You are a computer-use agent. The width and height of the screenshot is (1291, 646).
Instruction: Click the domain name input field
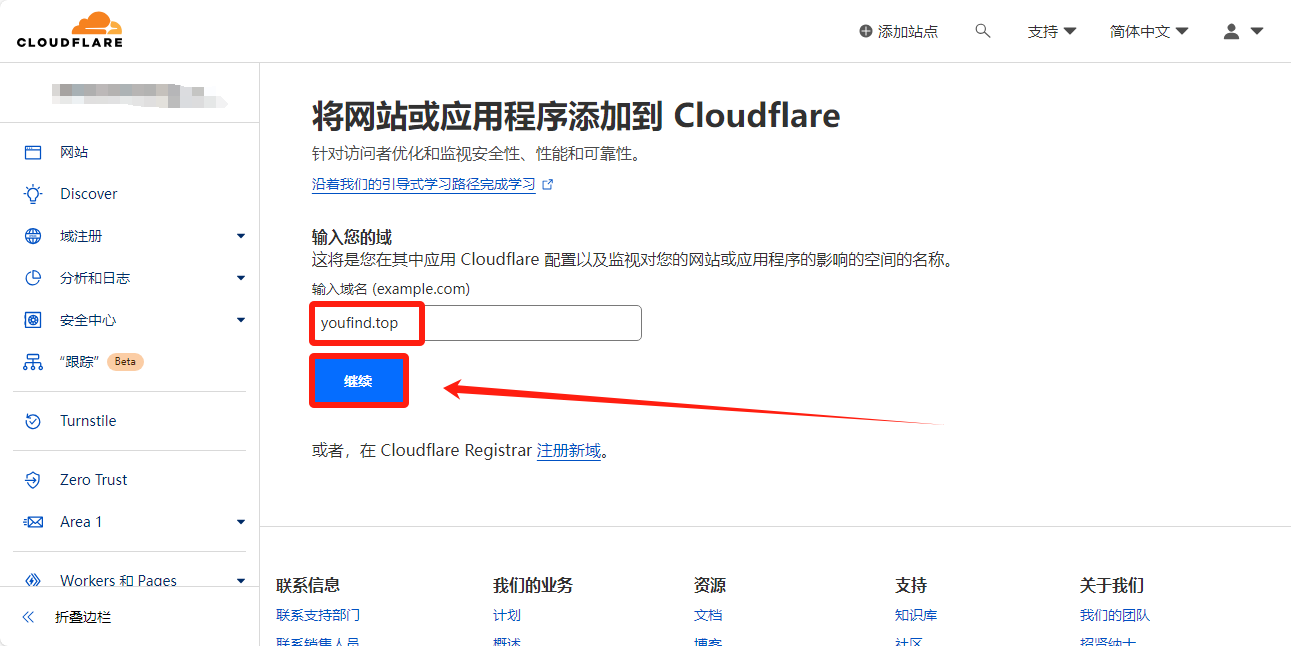[x=530, y=323]
